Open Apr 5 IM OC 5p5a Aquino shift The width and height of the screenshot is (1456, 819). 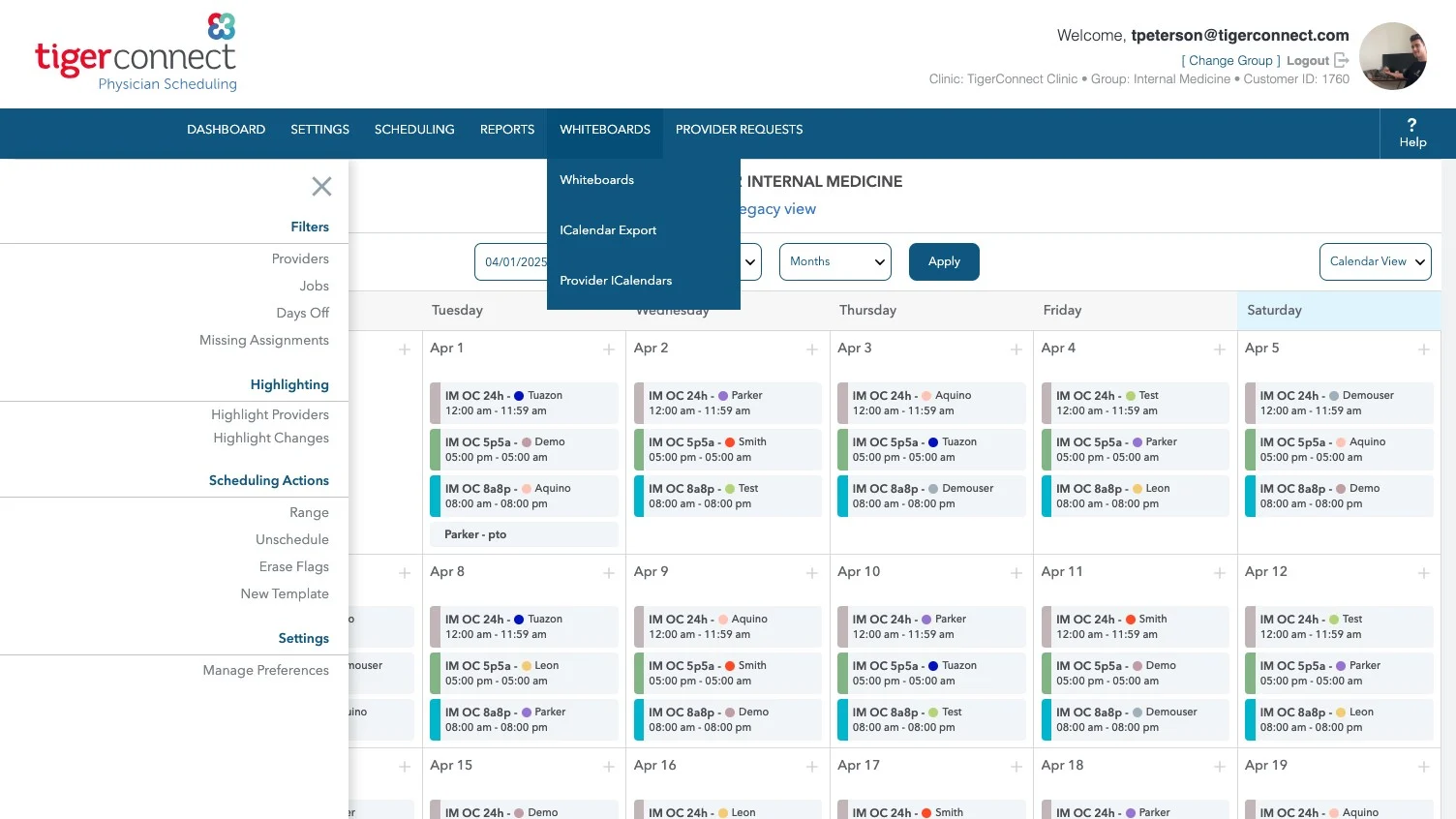(1339, 449)
